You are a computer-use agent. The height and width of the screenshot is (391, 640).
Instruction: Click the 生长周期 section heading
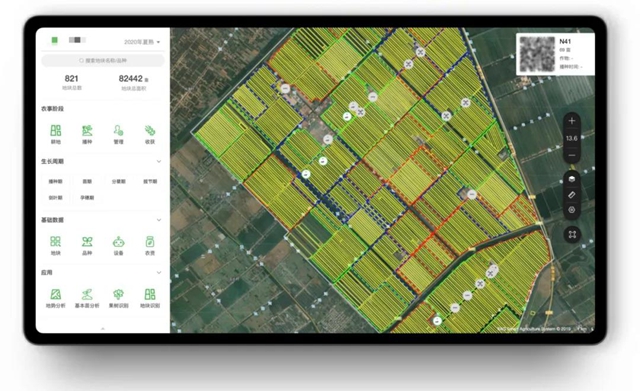pyautogui.click(x=52, y=162)
